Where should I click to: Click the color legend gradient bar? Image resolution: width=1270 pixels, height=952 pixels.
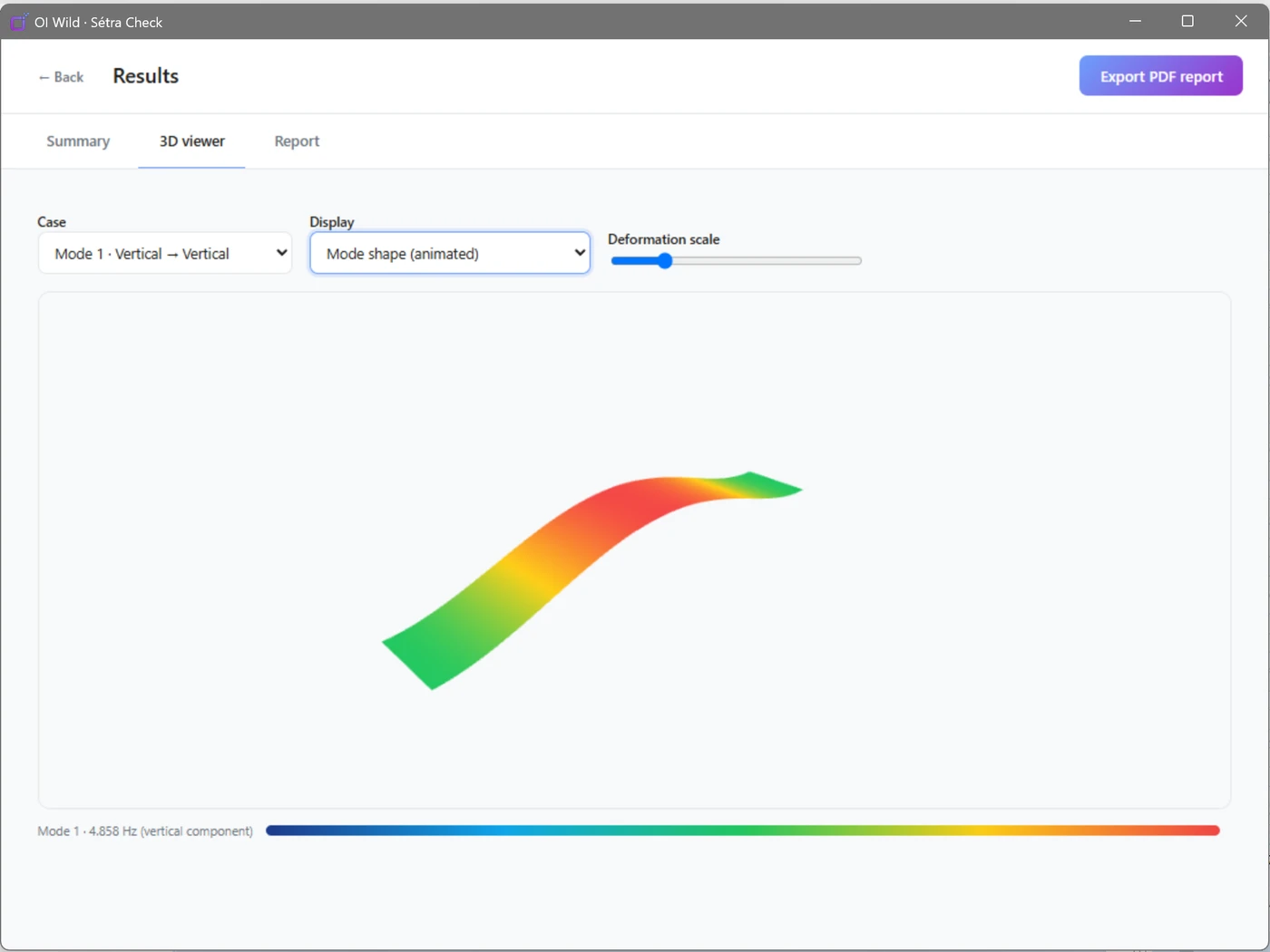pyautogui.click(x=742, y=831)
